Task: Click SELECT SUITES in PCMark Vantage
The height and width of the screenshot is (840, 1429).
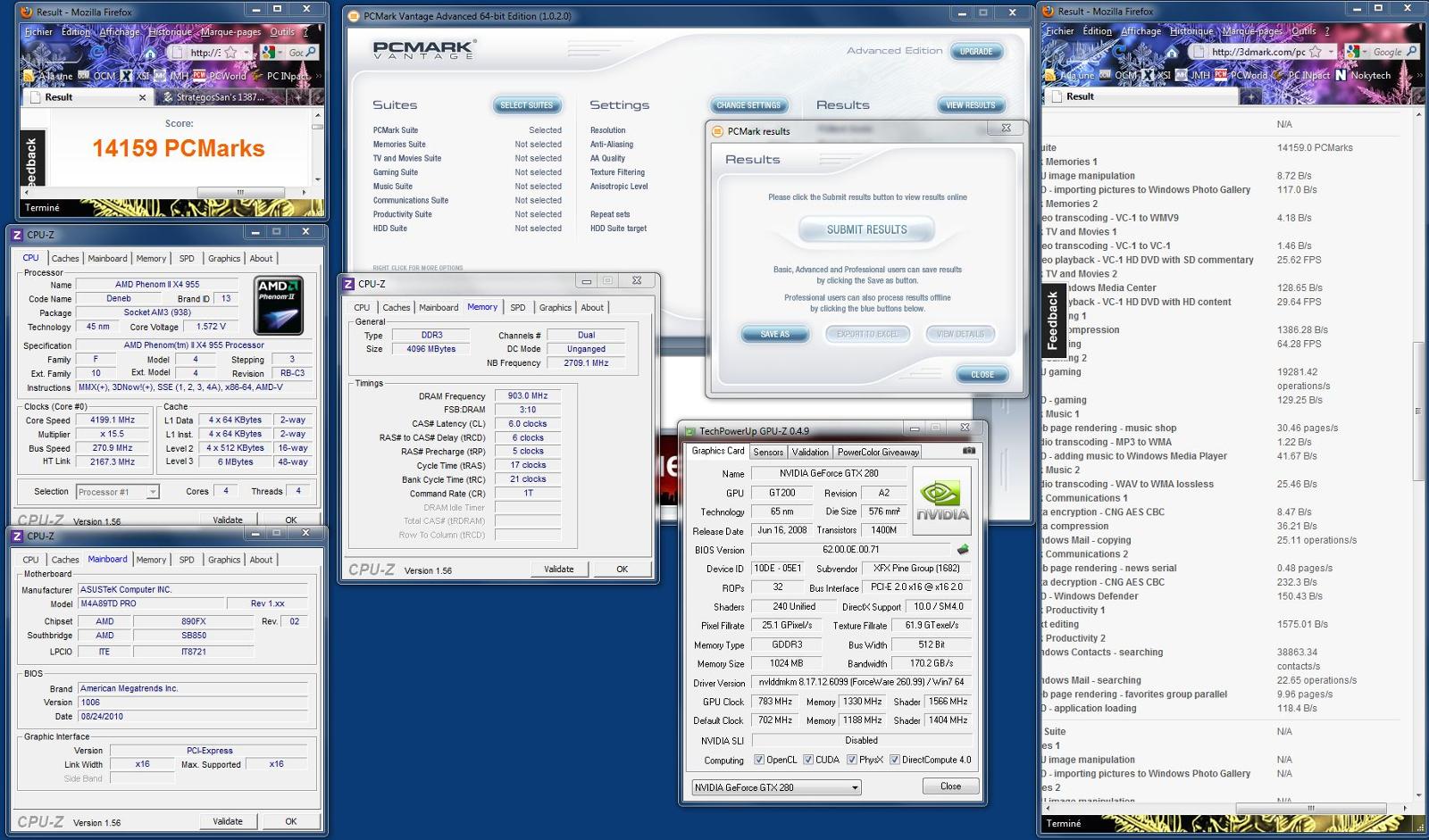Action: point(527,105)
